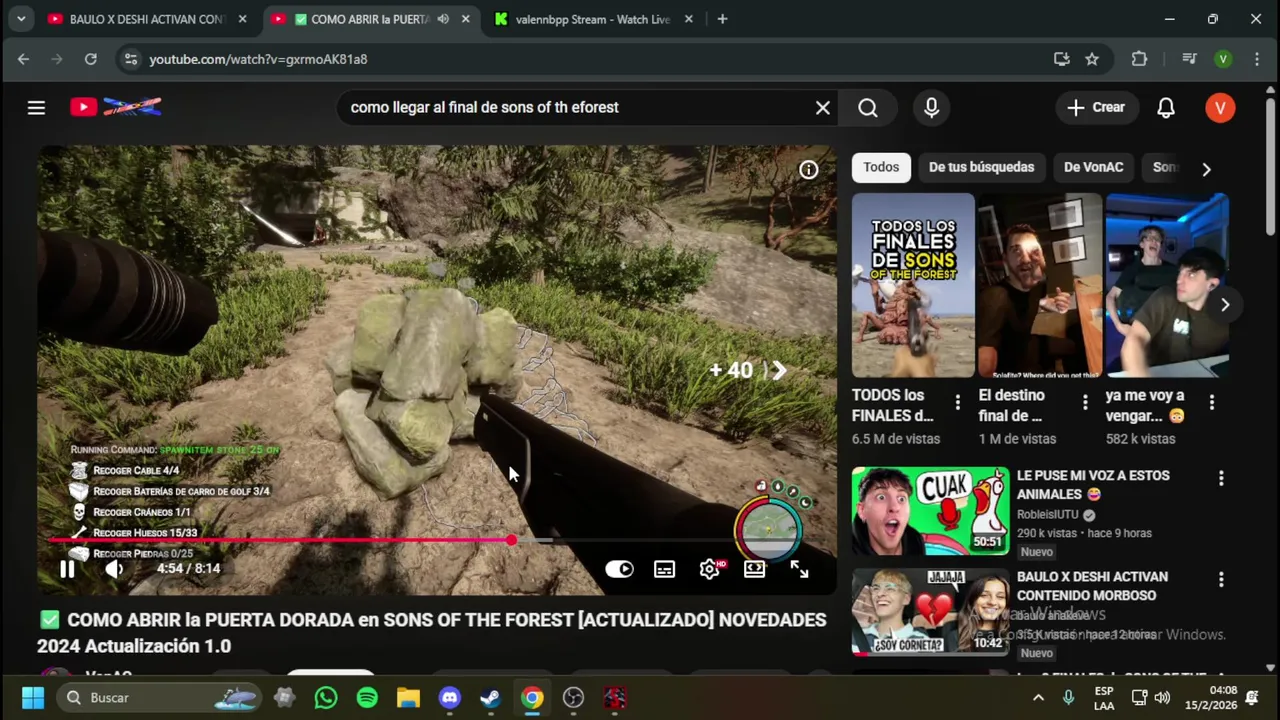Enter fullscreen video mode
Image resolution: width=1280 pixels, height=720 pixels.
click(799, 569)
